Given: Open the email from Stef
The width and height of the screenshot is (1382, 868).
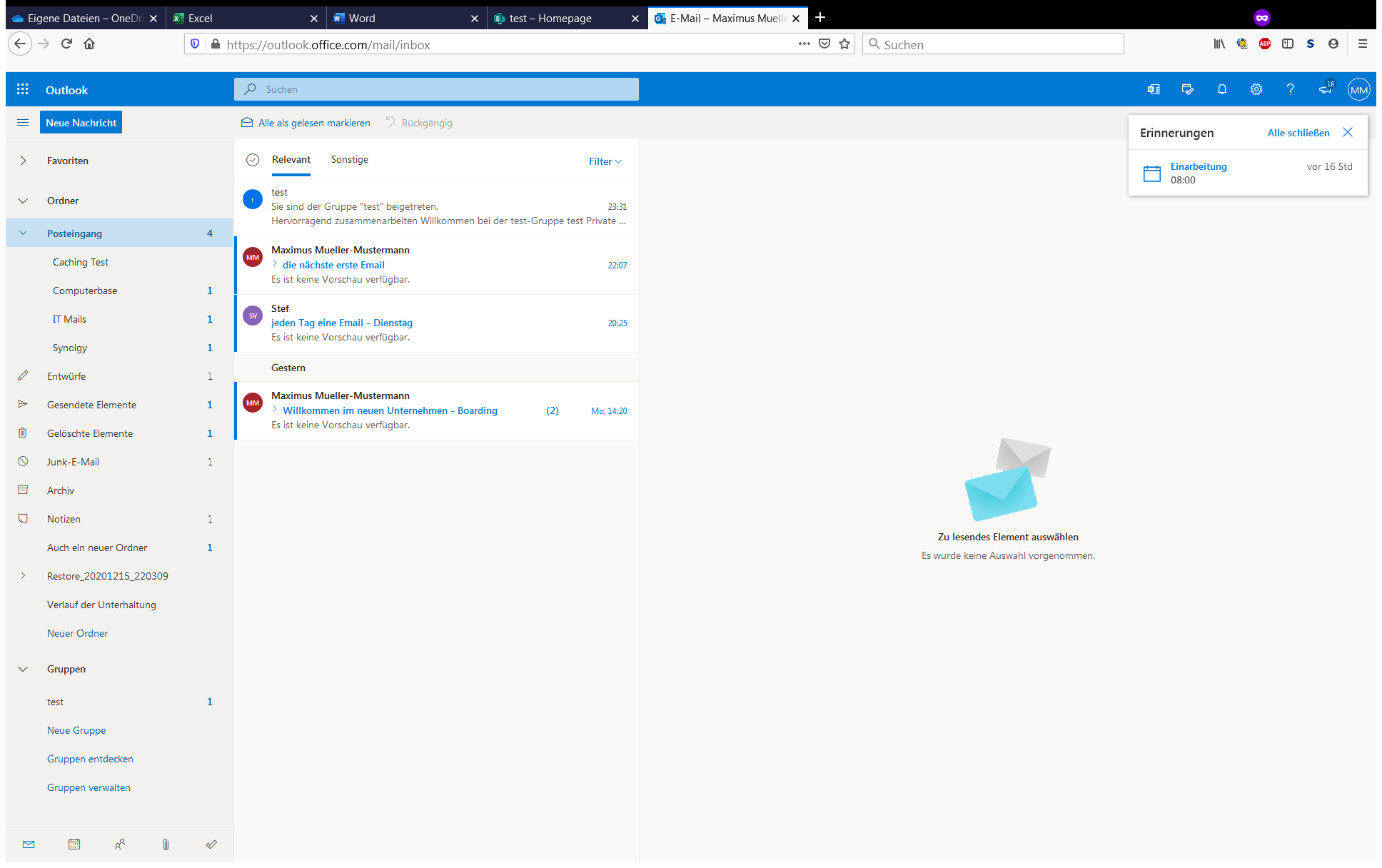Looking at the screenshot, I should 435,323.
